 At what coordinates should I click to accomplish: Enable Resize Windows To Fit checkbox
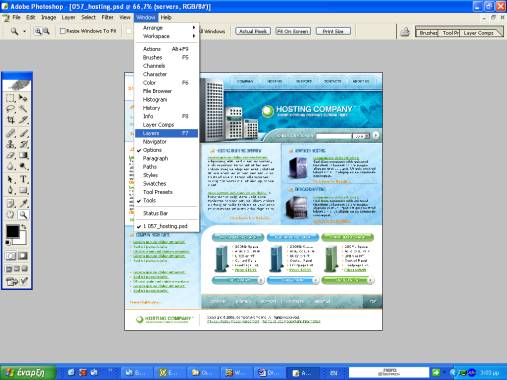(62, 31)
